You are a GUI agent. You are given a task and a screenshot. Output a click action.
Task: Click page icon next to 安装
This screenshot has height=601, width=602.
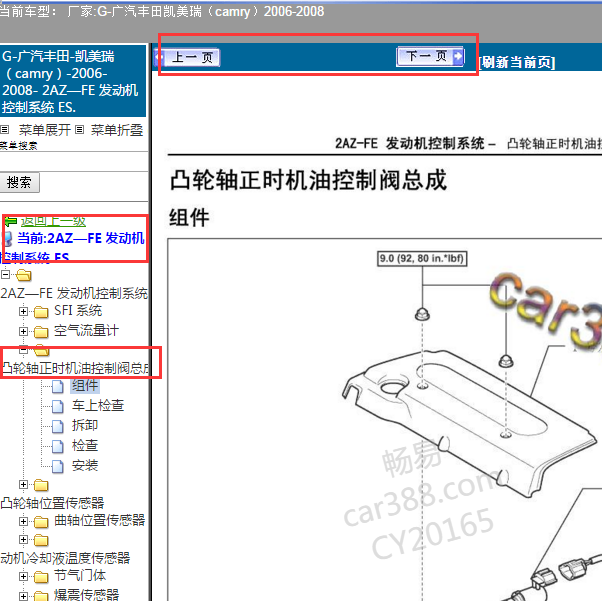coord(58,467)
